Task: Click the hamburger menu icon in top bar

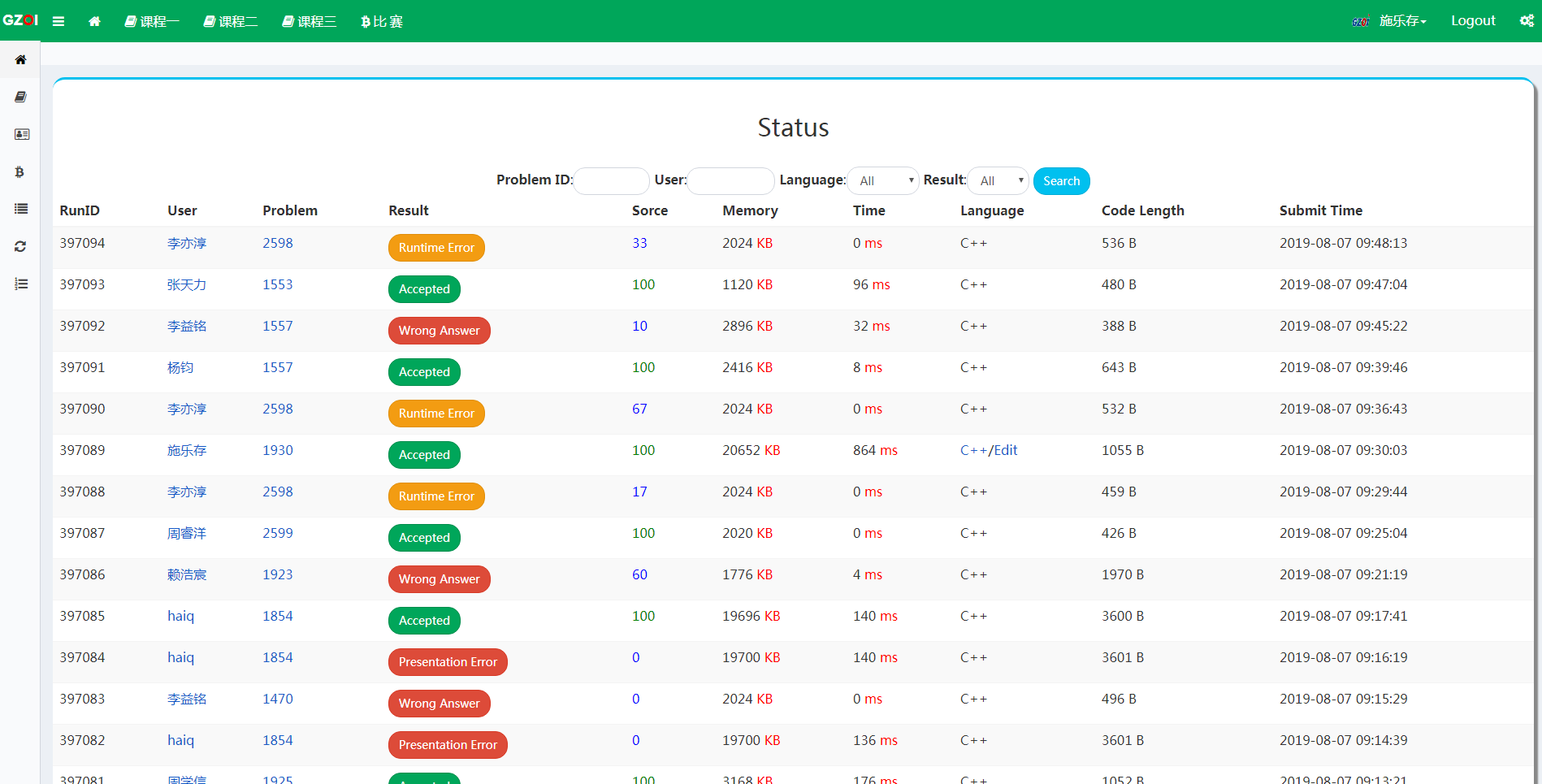Action: [58, 21]
